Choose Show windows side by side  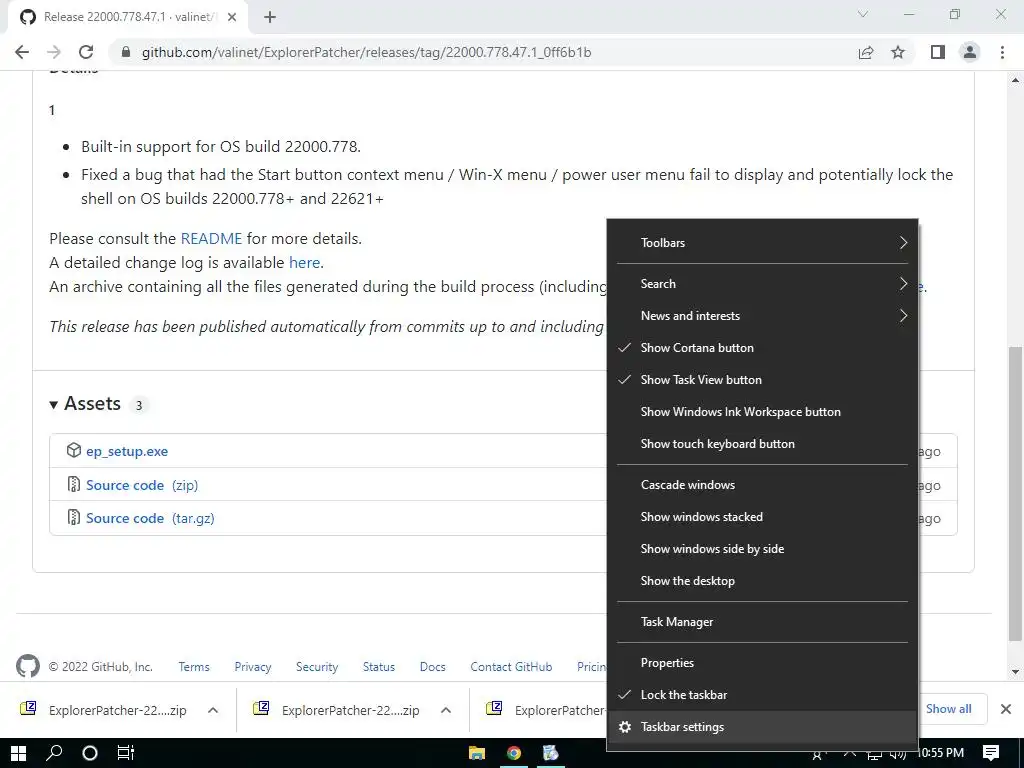click(762, 549)
